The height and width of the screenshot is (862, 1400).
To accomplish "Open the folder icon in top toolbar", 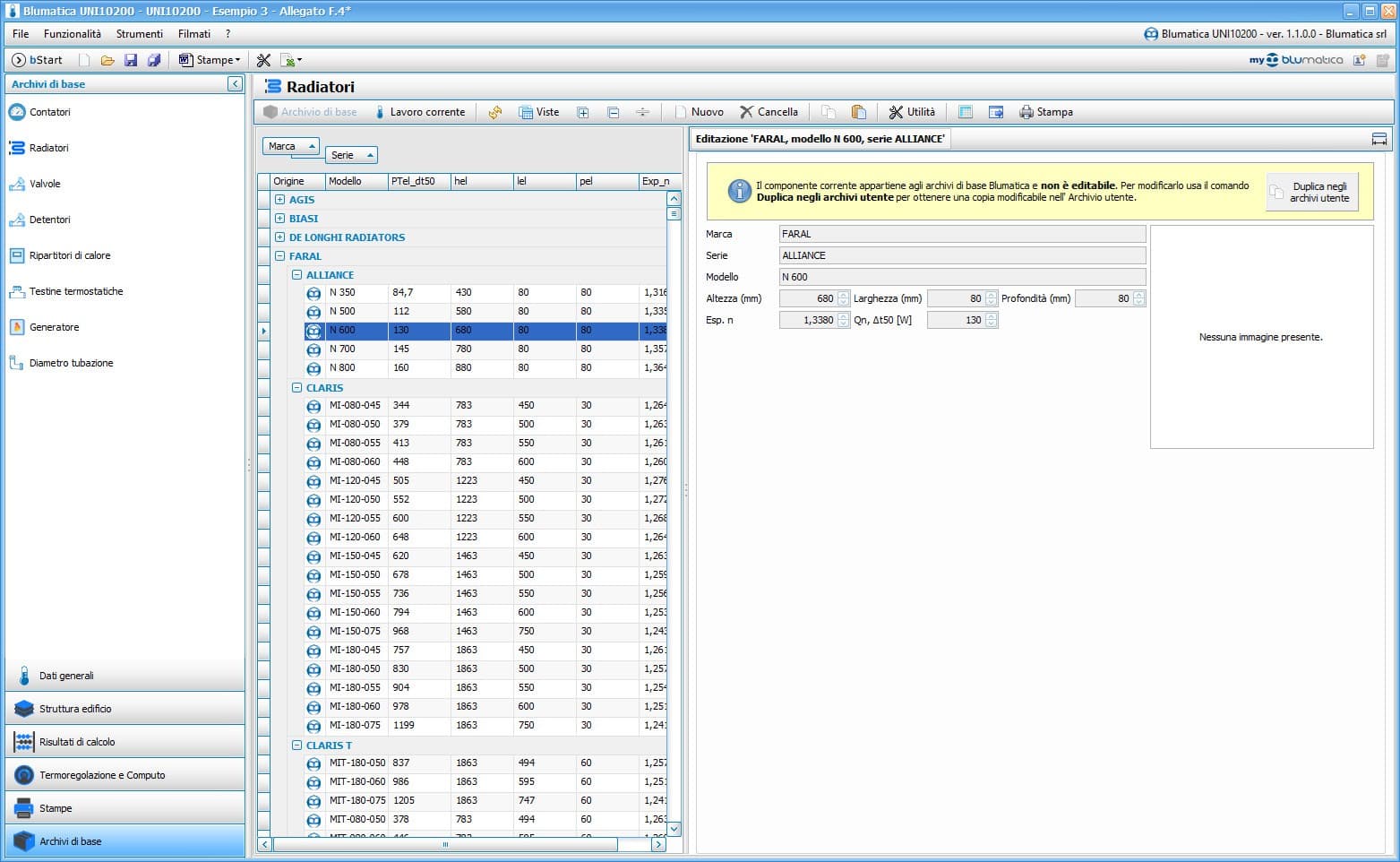I will point(107,60).
